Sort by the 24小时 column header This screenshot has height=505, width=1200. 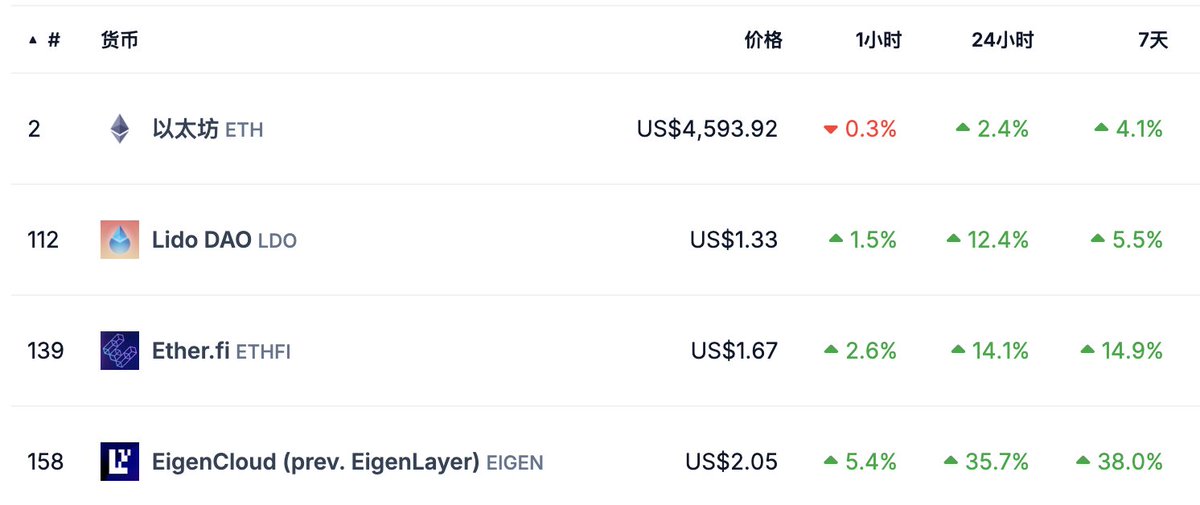click(x=1002, y=41)
